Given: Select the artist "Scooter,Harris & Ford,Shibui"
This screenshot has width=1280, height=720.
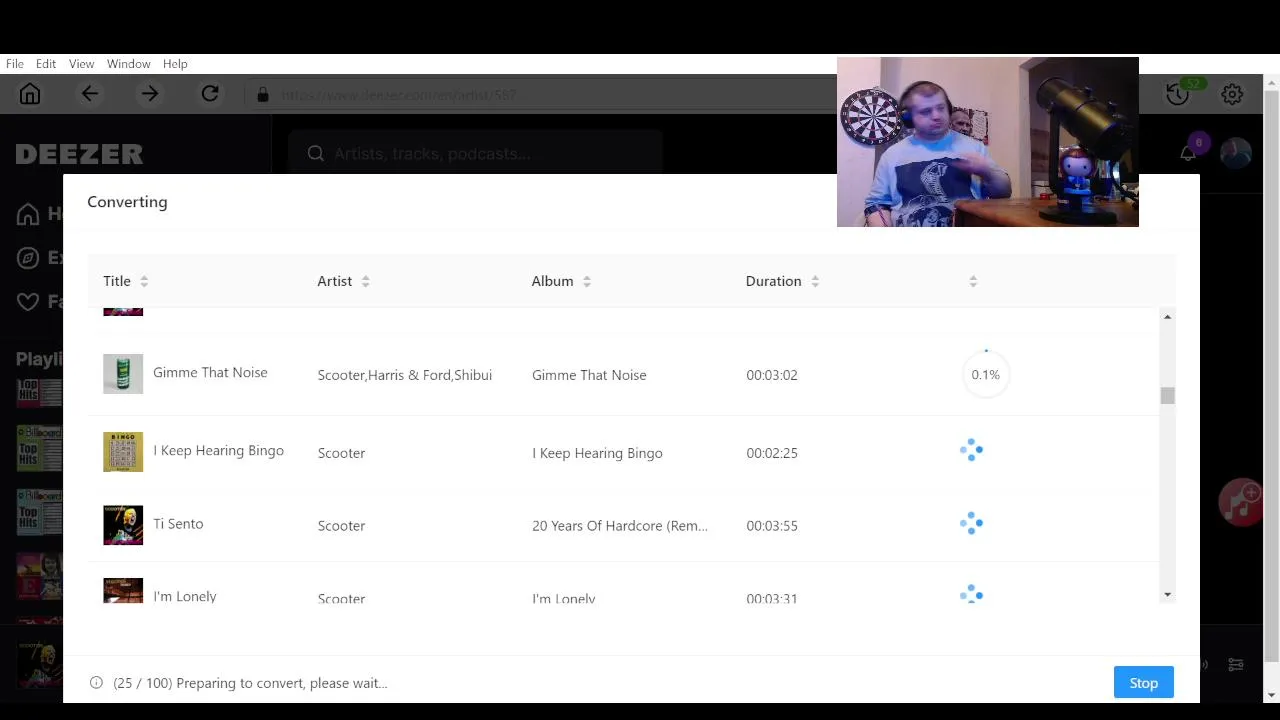Looking at the screenshot, I should coord(405,375).
